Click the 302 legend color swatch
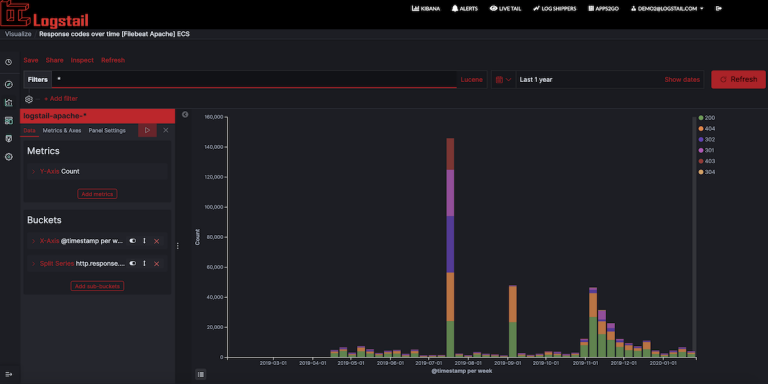The width and height of the screenshot is (768, 384). 701,140
